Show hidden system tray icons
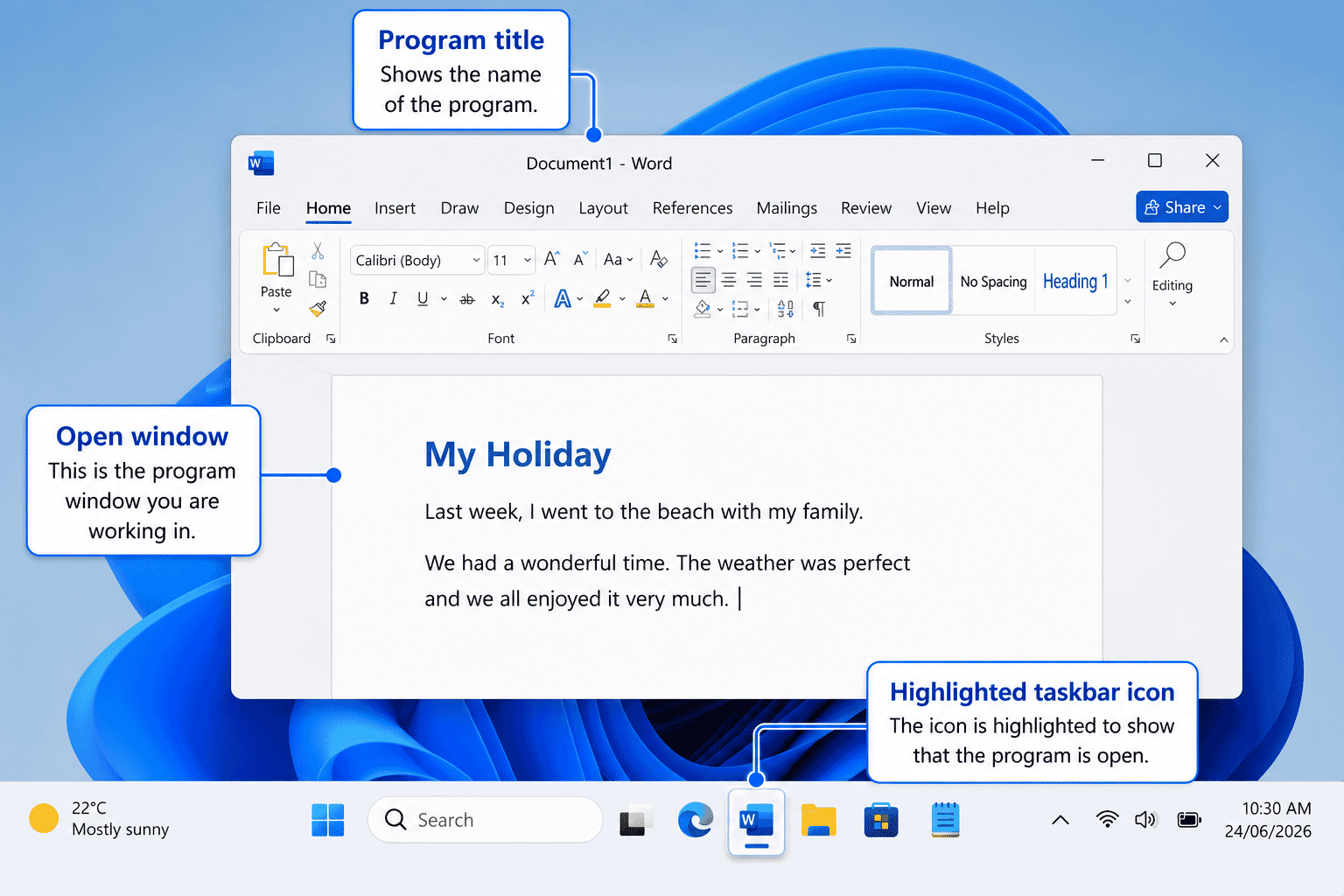The width and height of the screenshot is (1344, 896). (x=1060, y=820)
